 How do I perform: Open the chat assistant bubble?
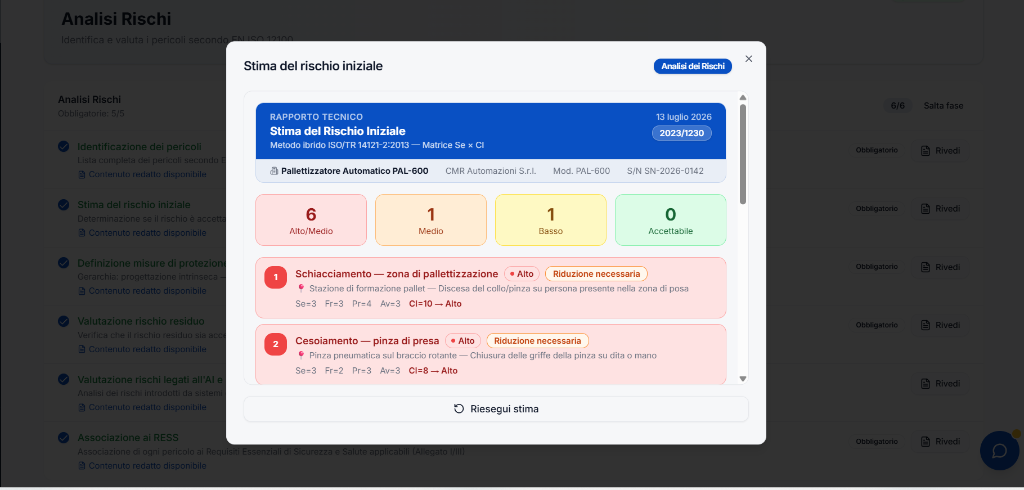[x=1000, y=451]
